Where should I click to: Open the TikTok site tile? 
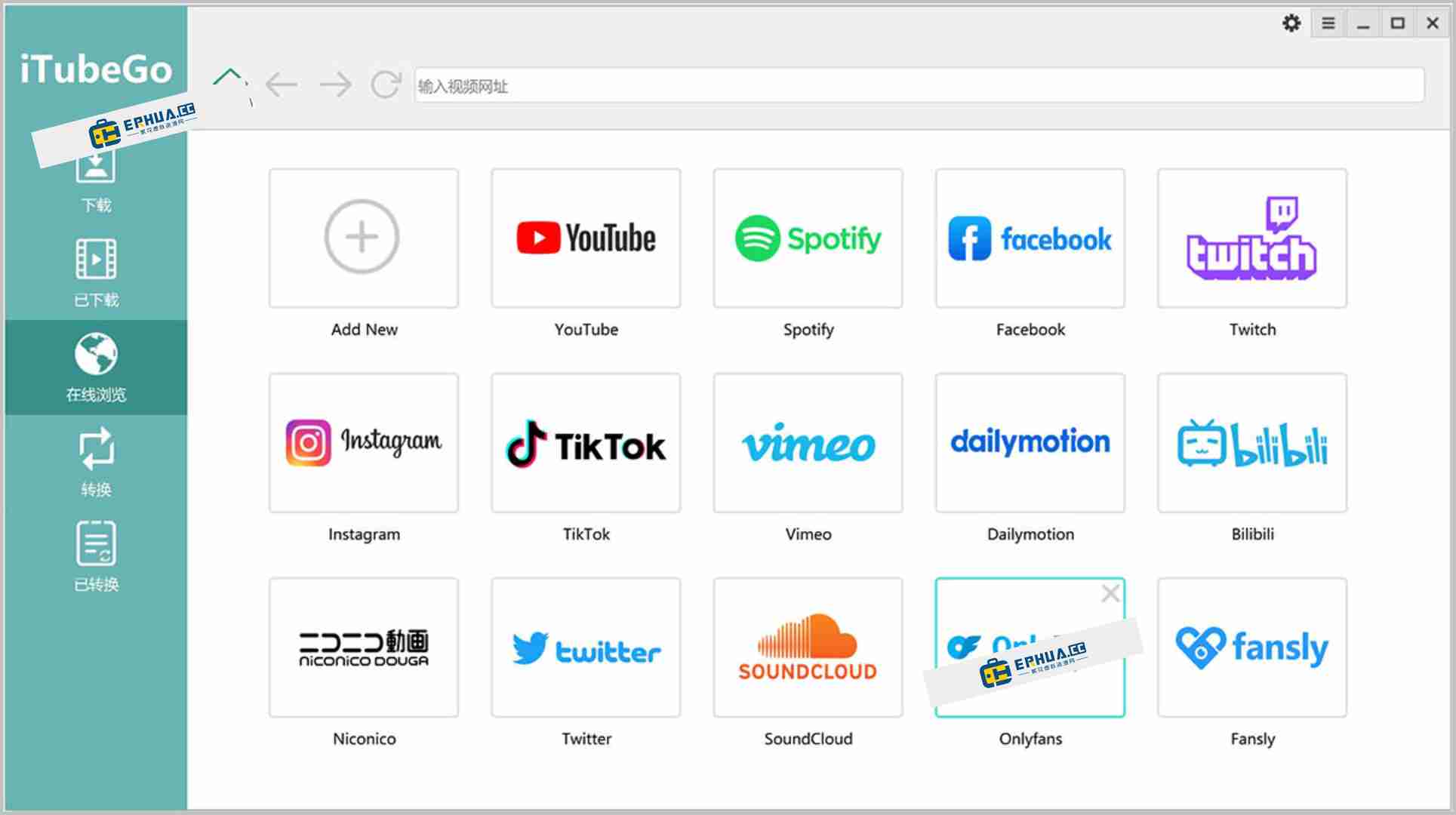tap(586, 443)
